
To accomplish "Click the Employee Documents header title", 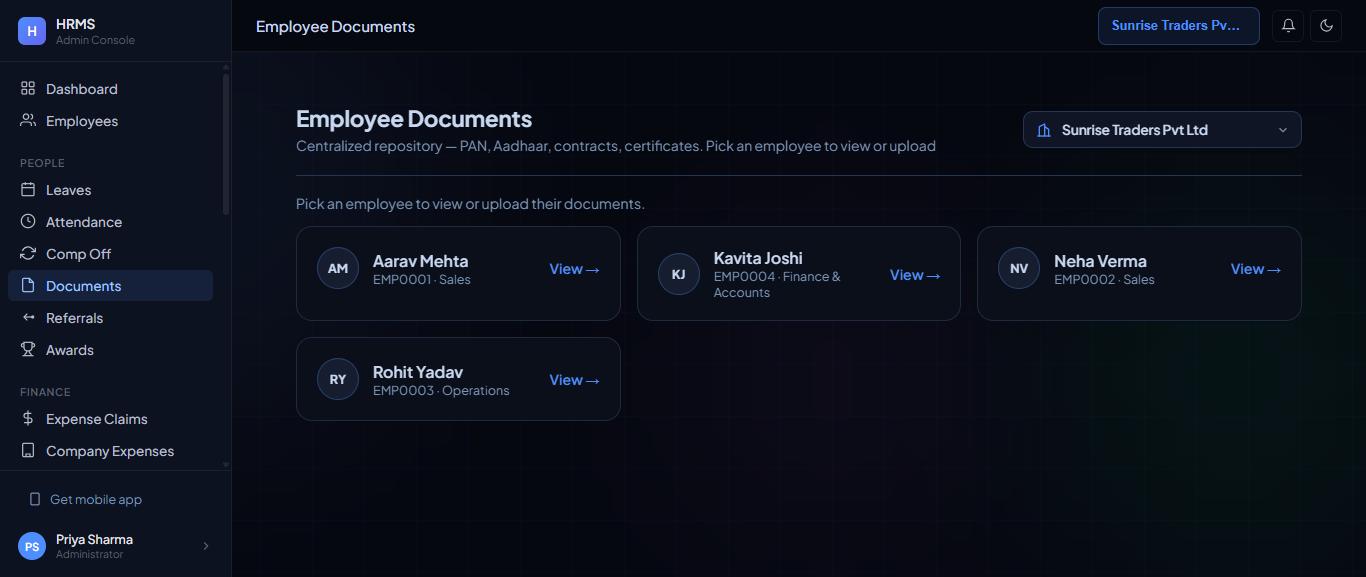I will tap(335, 26).
